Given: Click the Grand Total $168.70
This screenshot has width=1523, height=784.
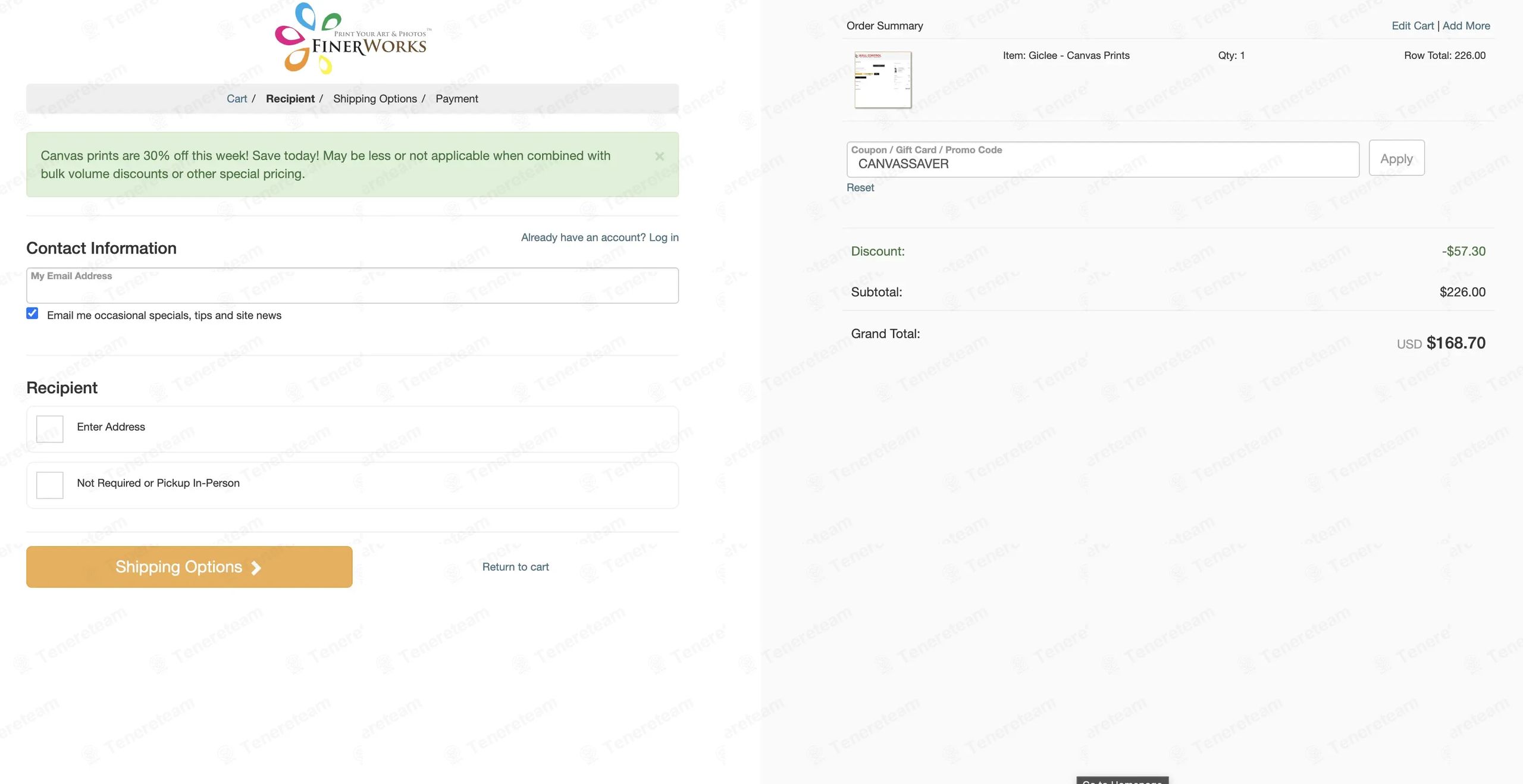Looking at the screenshot, I should coord(1456,343).
